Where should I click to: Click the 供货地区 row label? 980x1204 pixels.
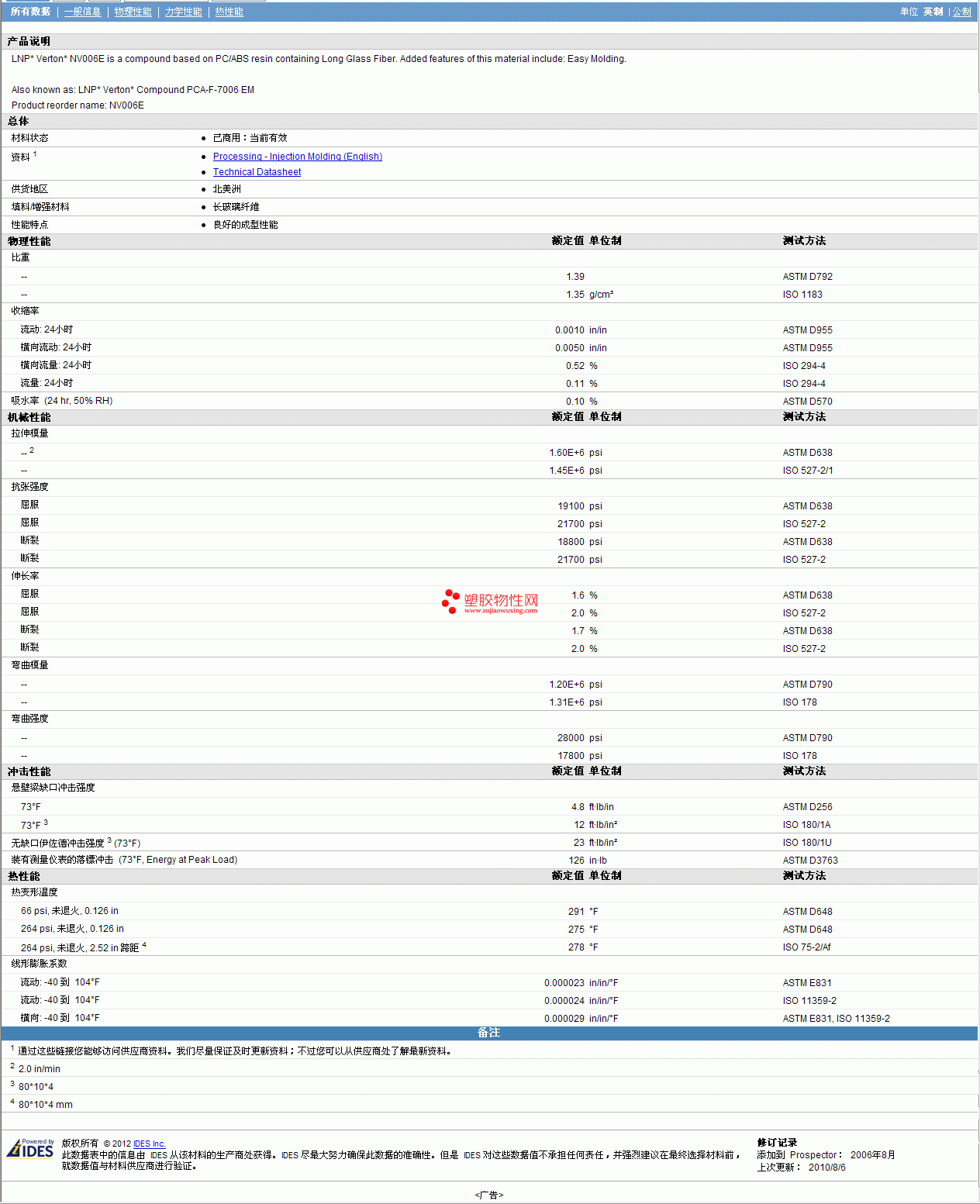click(29, 189)
